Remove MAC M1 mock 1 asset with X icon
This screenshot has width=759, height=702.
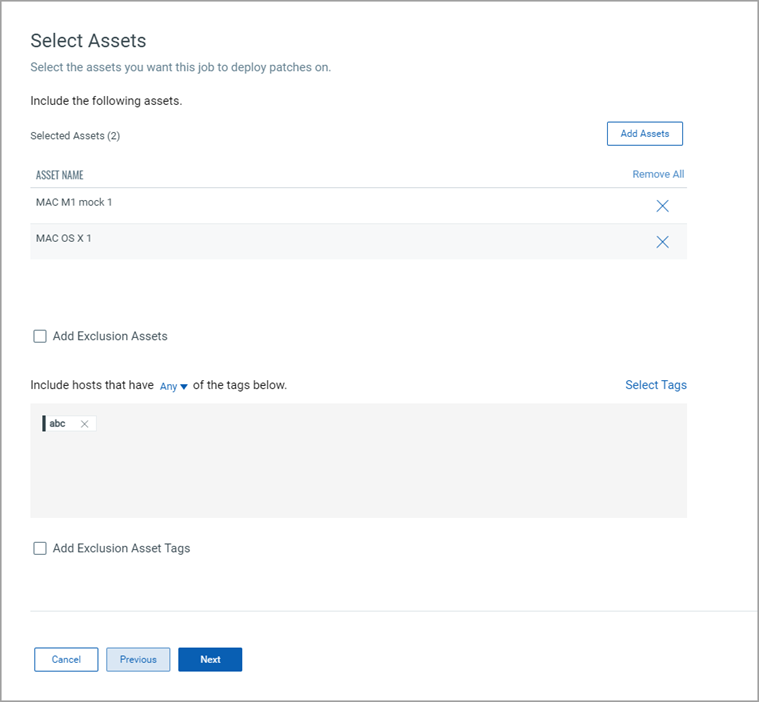pos(662,206)
